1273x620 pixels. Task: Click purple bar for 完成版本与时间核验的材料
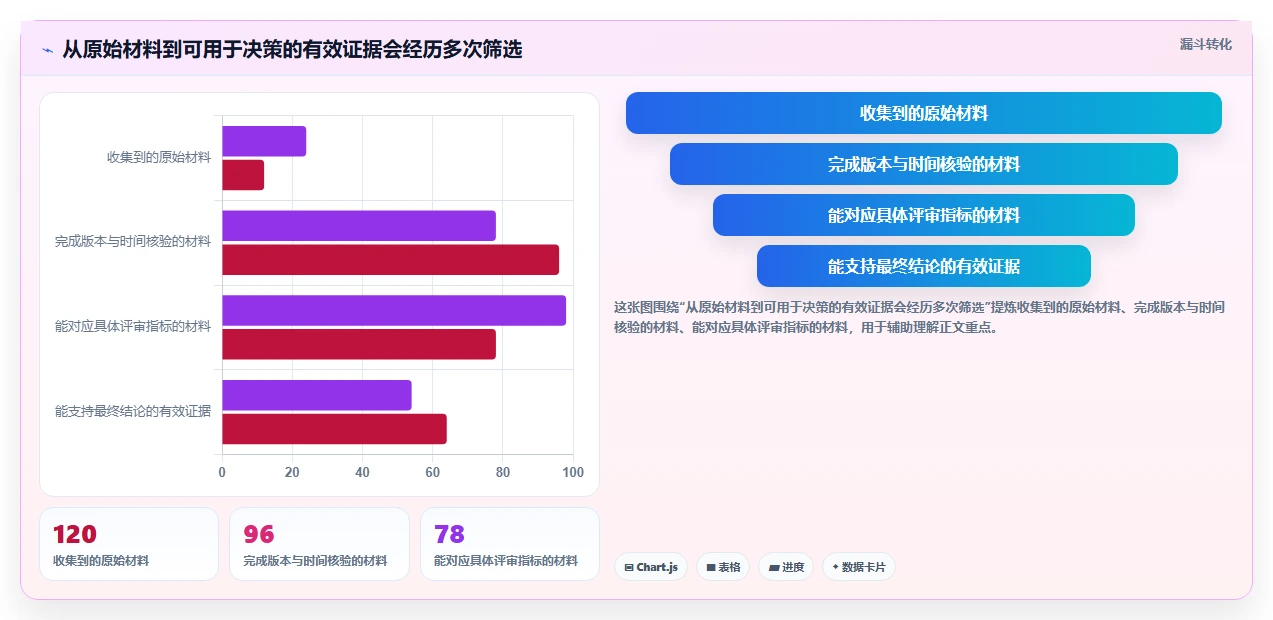click(x=359, y=226)
